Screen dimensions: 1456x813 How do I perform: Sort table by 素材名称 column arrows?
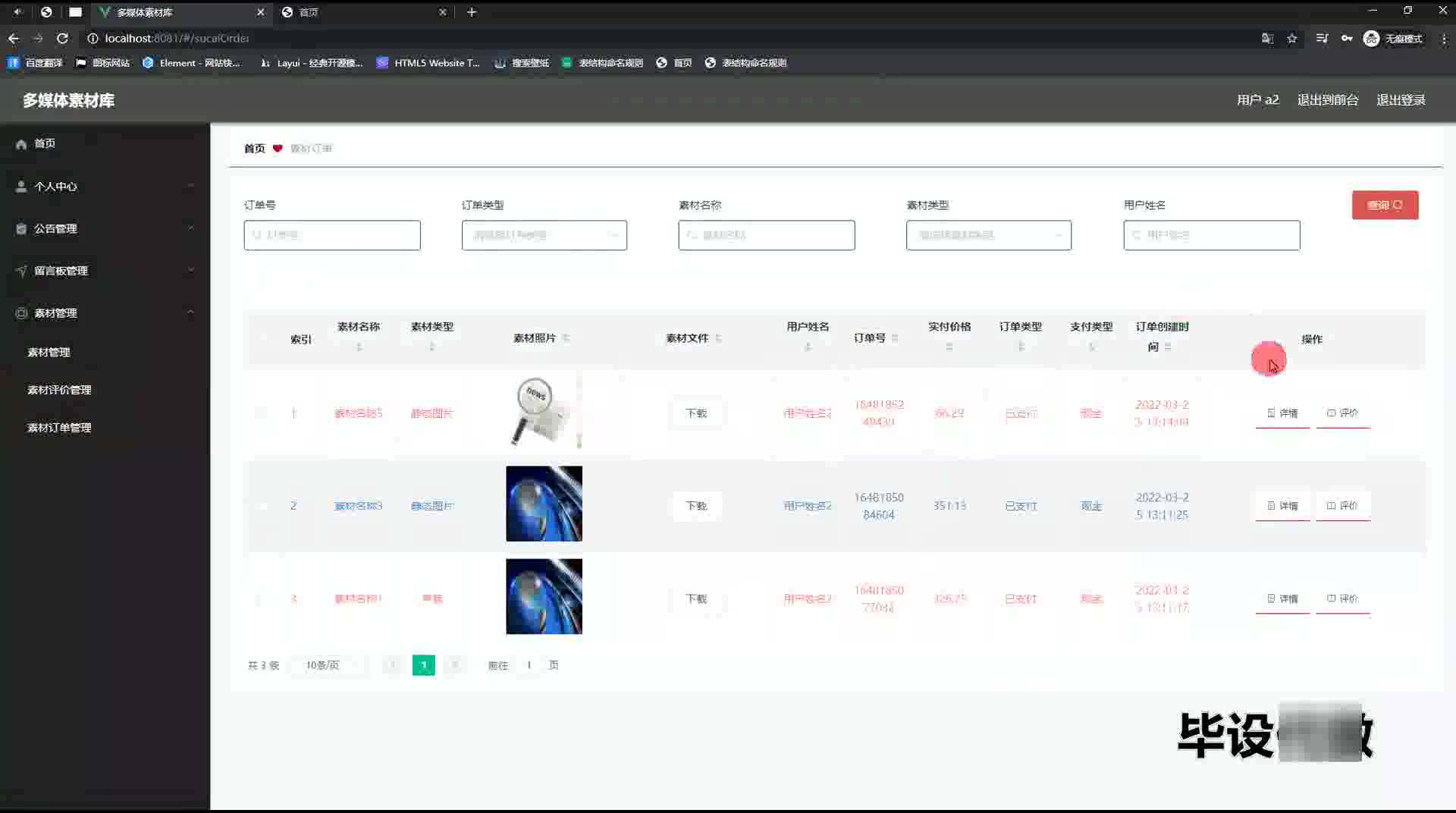pos(359,347)
